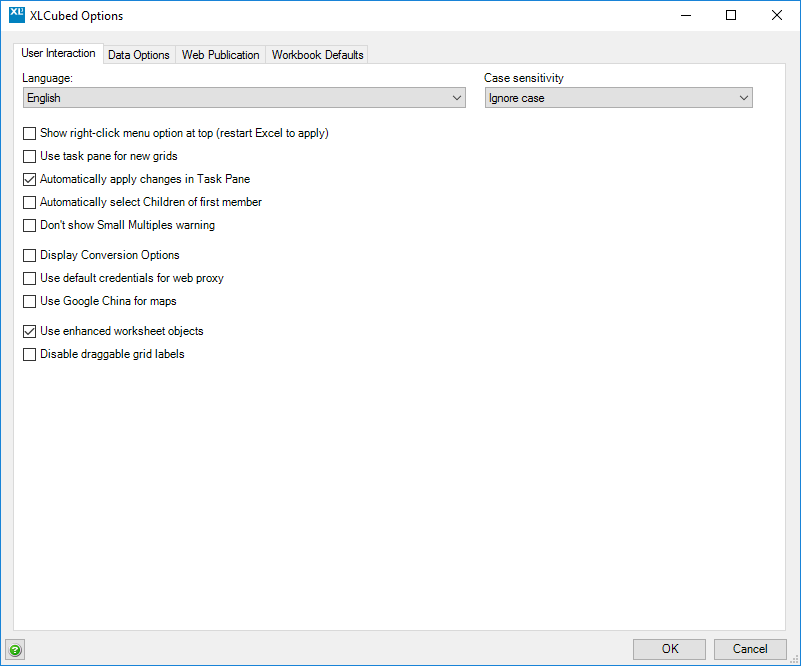Enable Don't show Small Multiples warning

(30, 225)
